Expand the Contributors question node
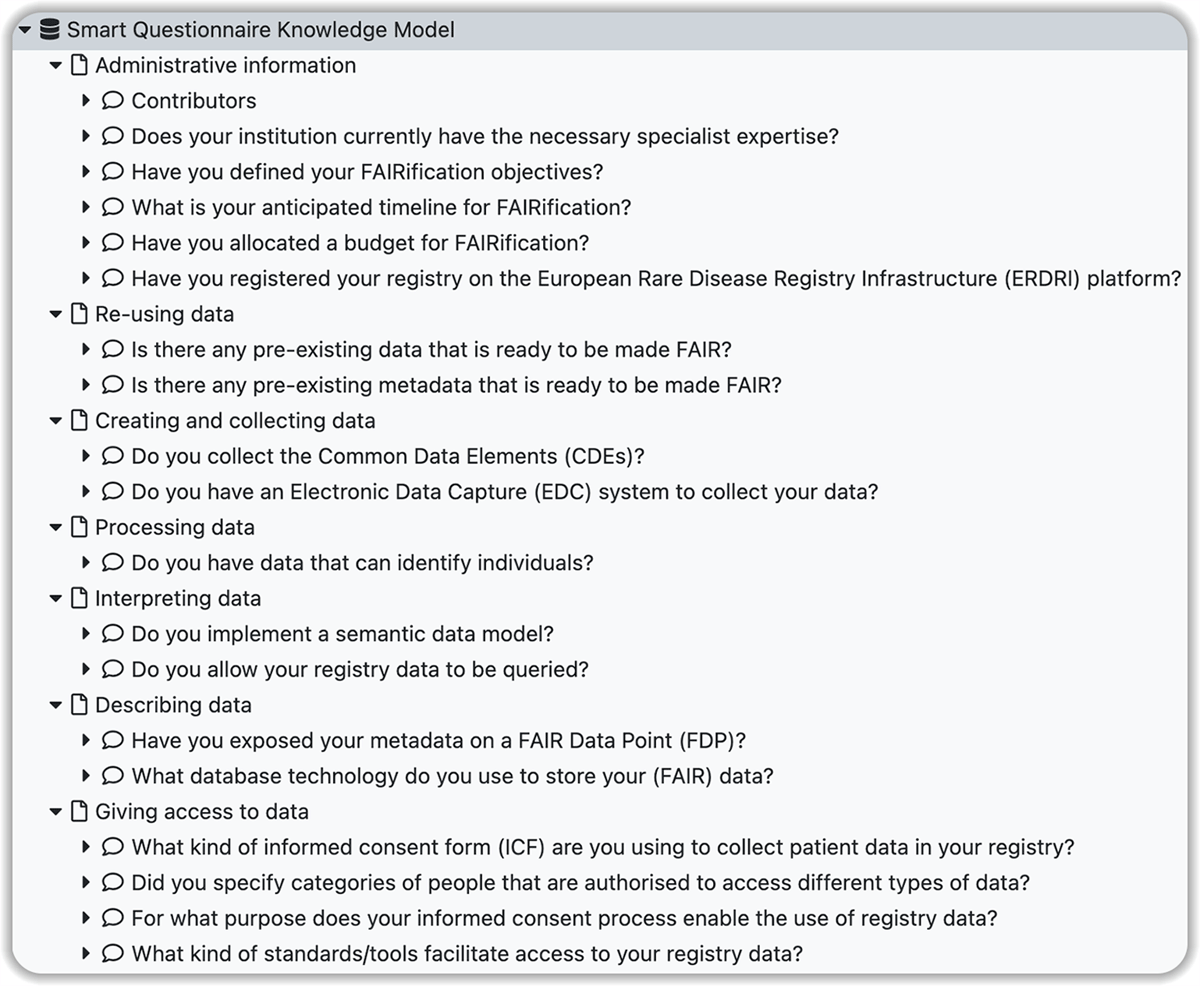This screenshot has width=1200, height=986. click(x=86, y=101)
